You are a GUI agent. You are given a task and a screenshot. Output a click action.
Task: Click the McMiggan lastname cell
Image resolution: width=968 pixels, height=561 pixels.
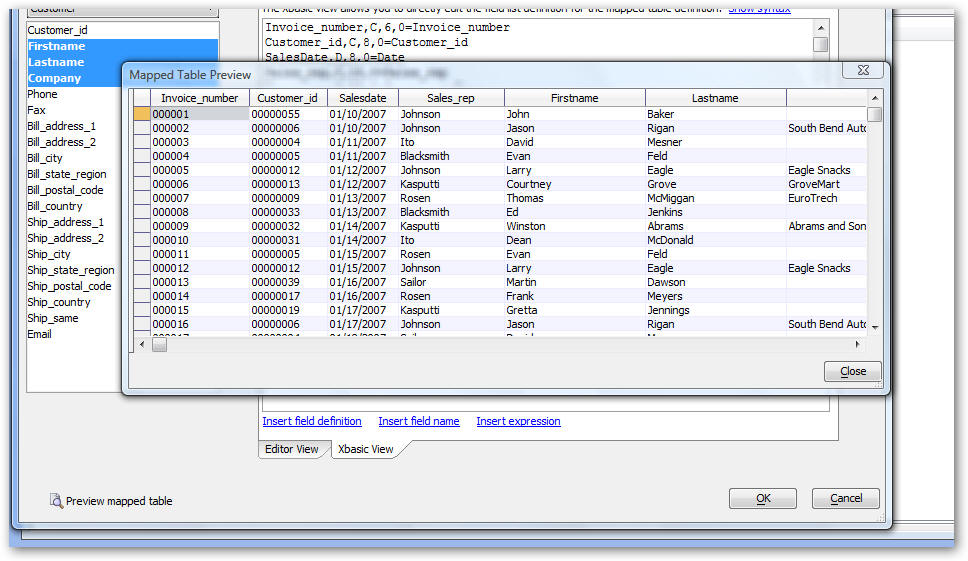(x=716, y=198)
